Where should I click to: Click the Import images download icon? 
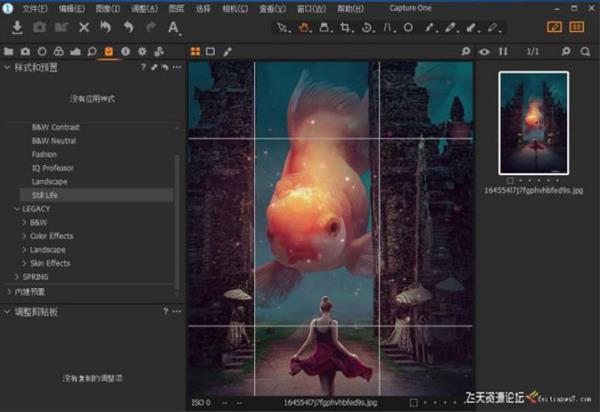(x=17, y=27)
